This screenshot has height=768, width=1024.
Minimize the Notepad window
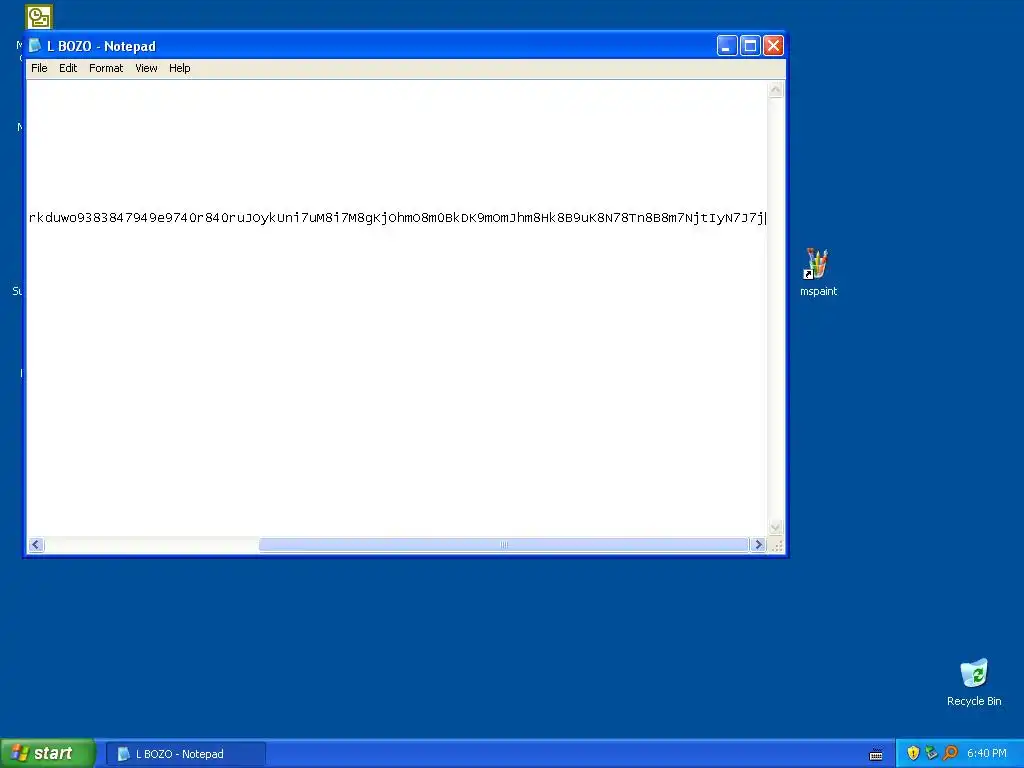[727, 46]
